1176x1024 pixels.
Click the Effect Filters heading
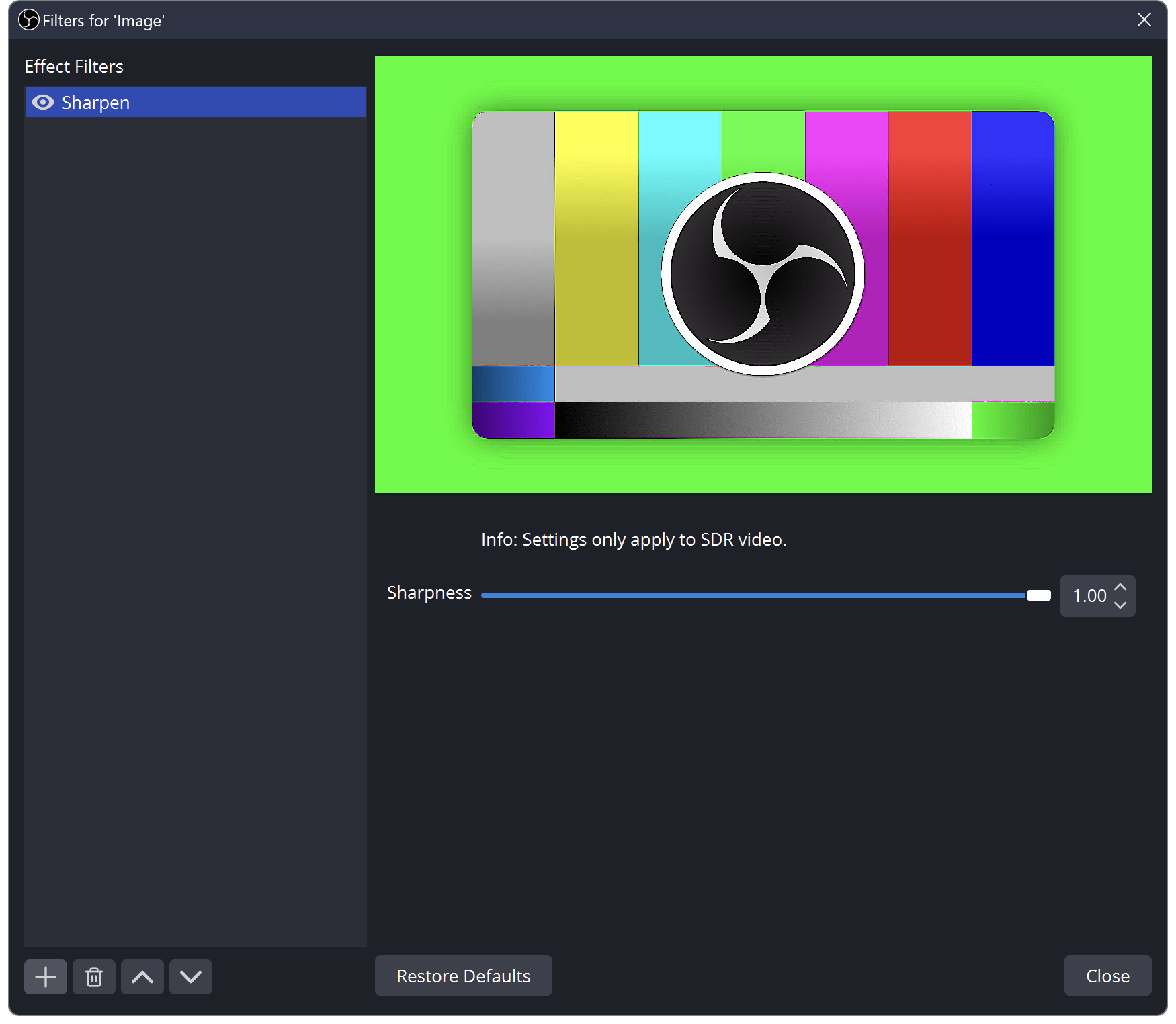click(x=74, y=67)
